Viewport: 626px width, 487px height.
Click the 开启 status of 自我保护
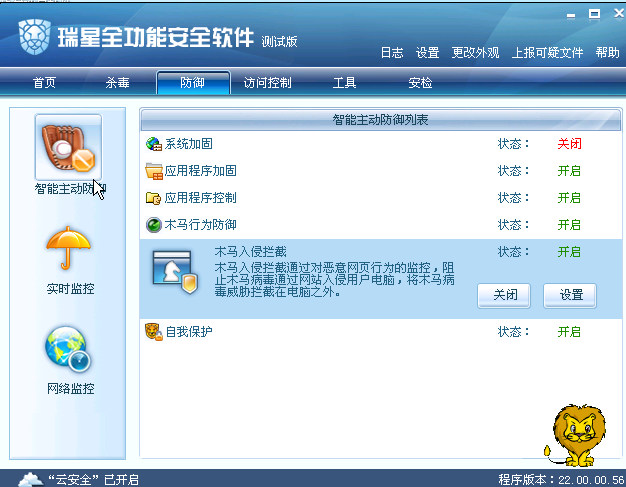tap(569, 332)
